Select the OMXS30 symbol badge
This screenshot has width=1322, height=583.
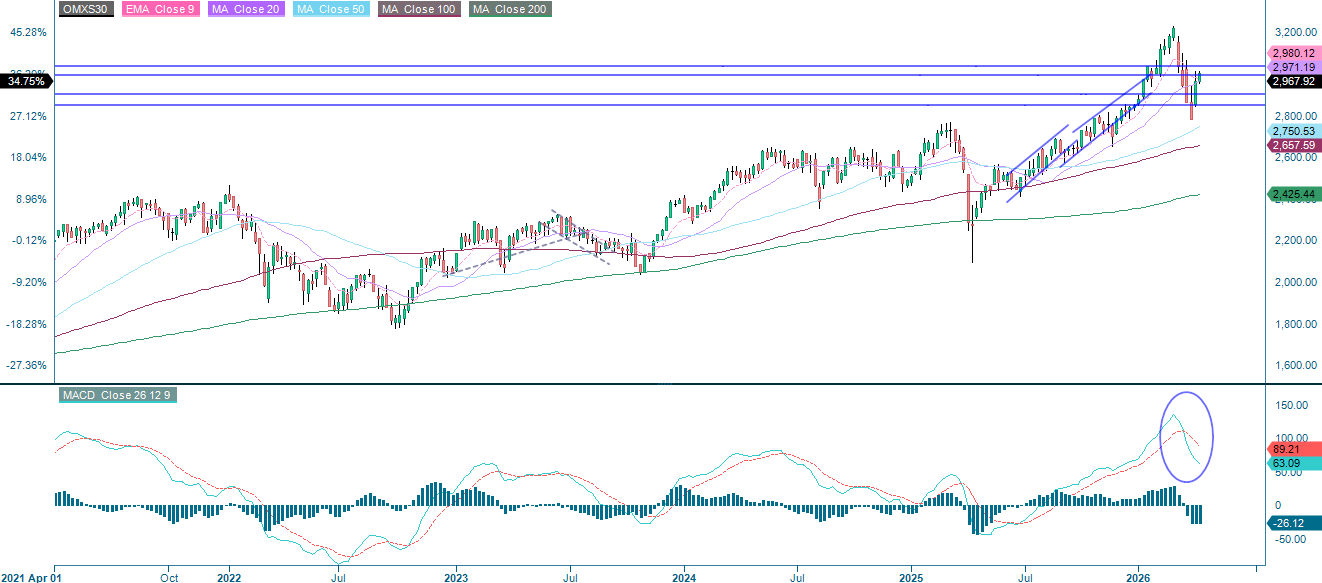[84, 11]
